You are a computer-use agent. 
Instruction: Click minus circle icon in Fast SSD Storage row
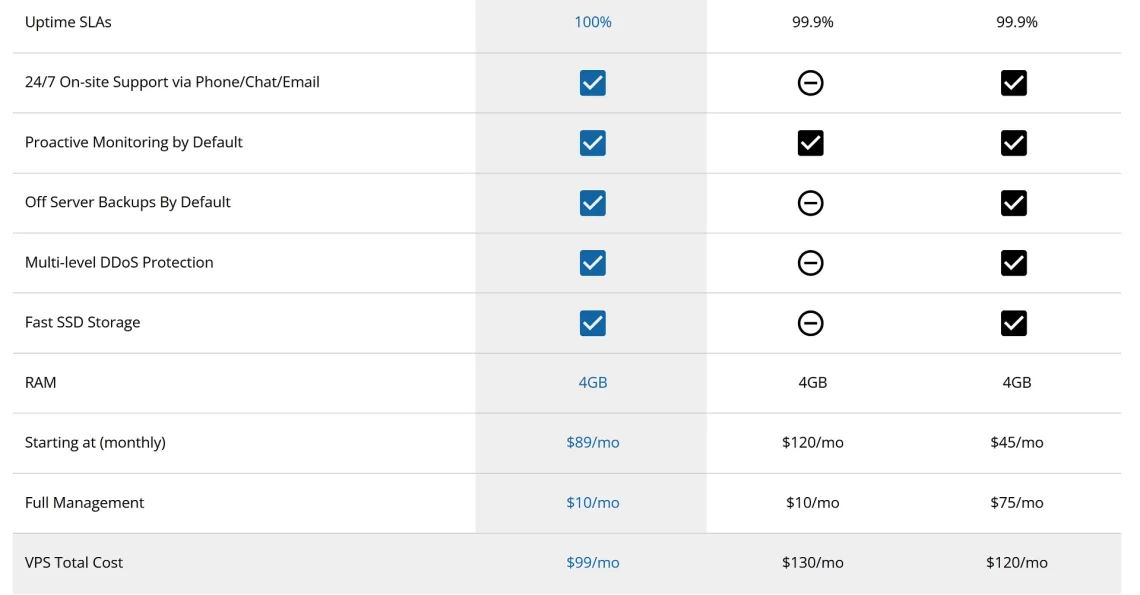(811, 323)
